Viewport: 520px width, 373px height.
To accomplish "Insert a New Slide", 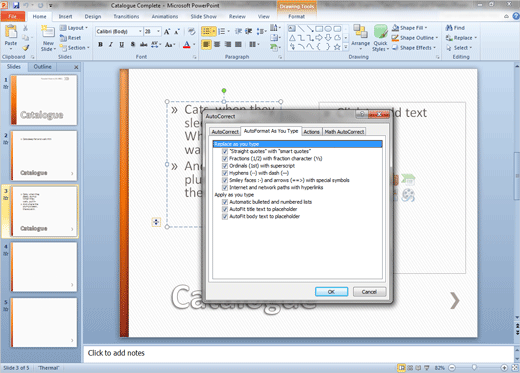I will click(x=48, y=38).
